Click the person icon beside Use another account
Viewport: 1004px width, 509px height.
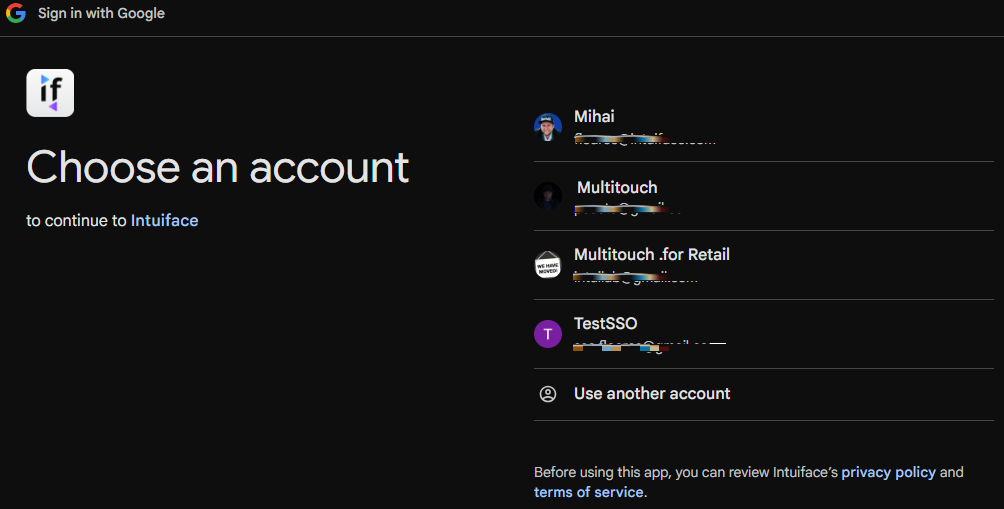[547, 394]
